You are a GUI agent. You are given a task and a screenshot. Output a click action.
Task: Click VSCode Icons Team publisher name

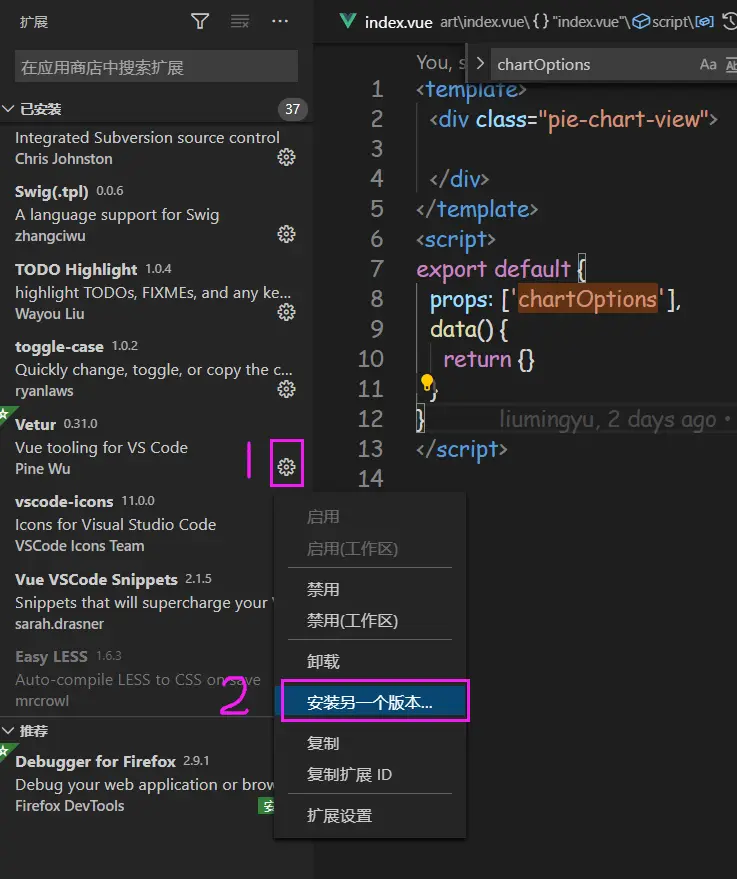[x=80, y=545]
